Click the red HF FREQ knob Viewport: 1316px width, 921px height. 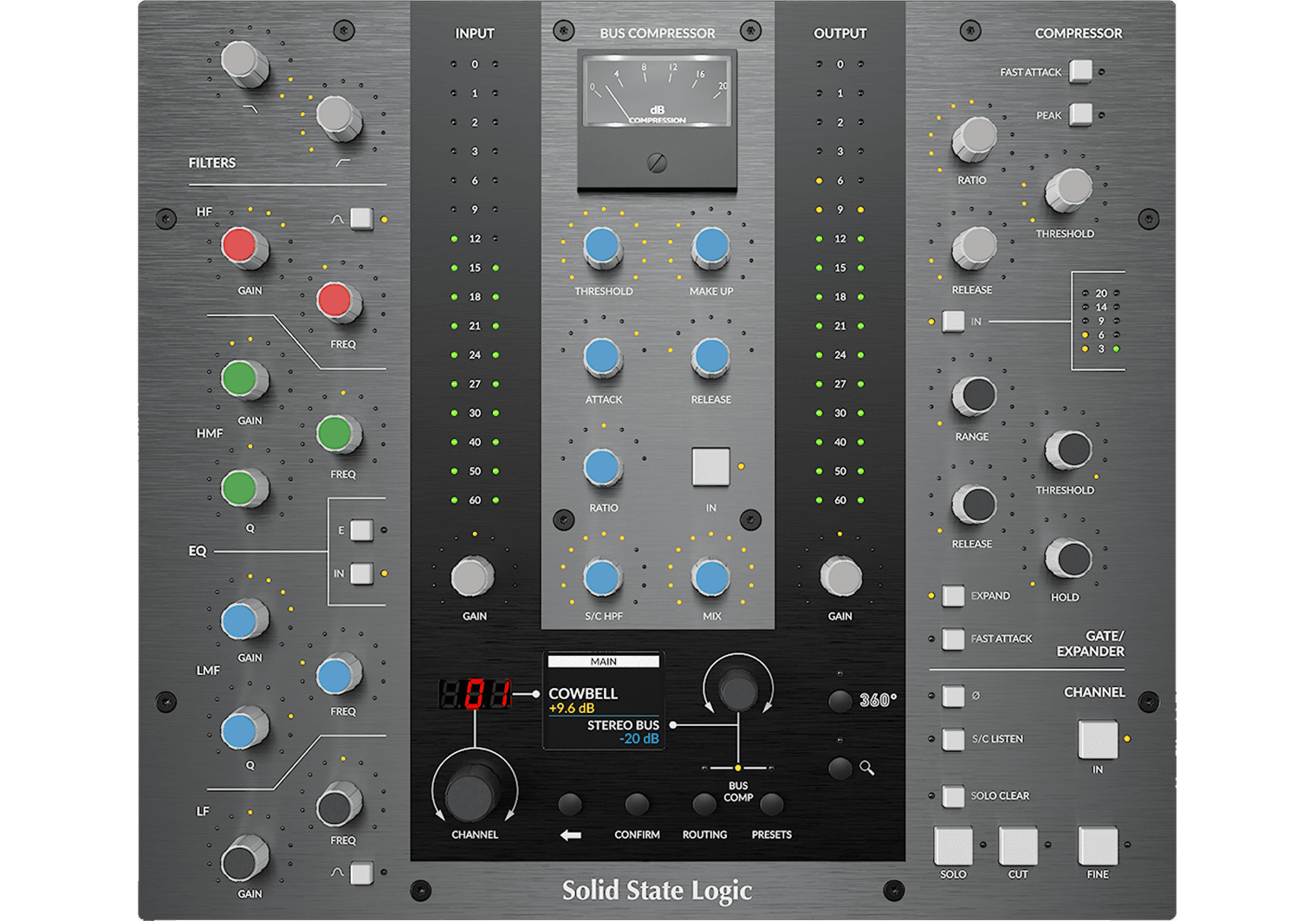point(338,302)
